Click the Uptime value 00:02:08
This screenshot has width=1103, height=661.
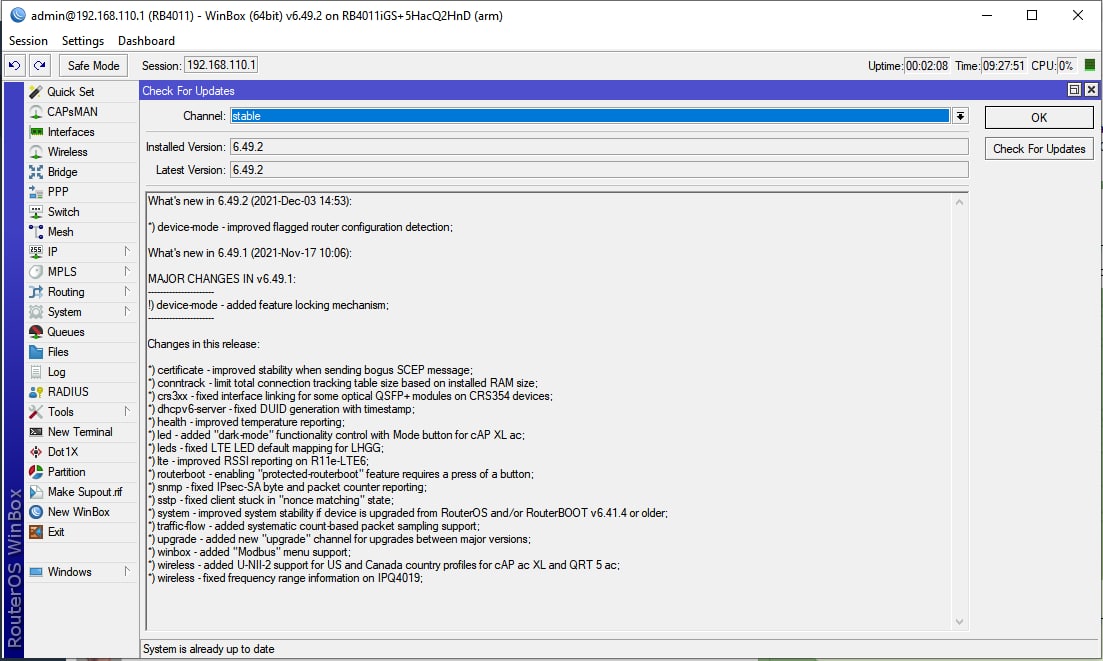pos(926,66)
